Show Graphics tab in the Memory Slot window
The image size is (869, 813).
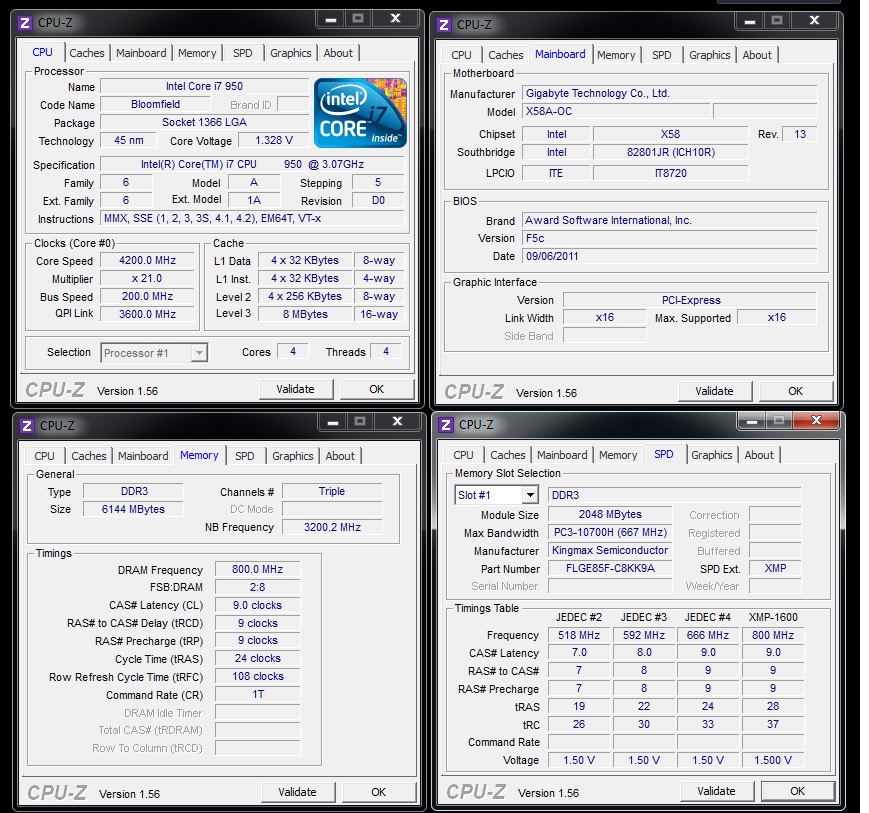coord(712,455)
